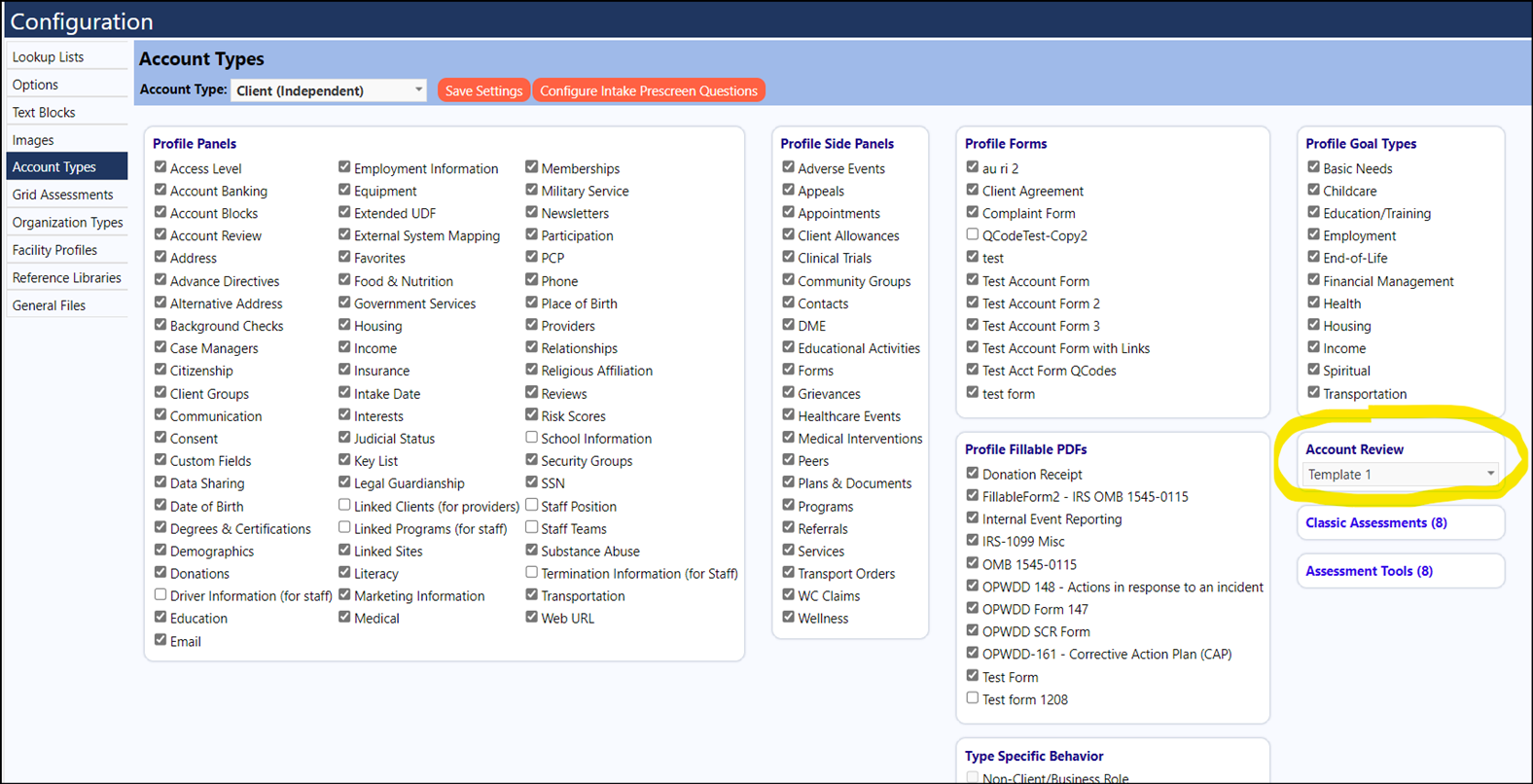The image size is (1533, 784).
Task: Uncheck the 'au ri 2' profile form
Action: [973, 167]
